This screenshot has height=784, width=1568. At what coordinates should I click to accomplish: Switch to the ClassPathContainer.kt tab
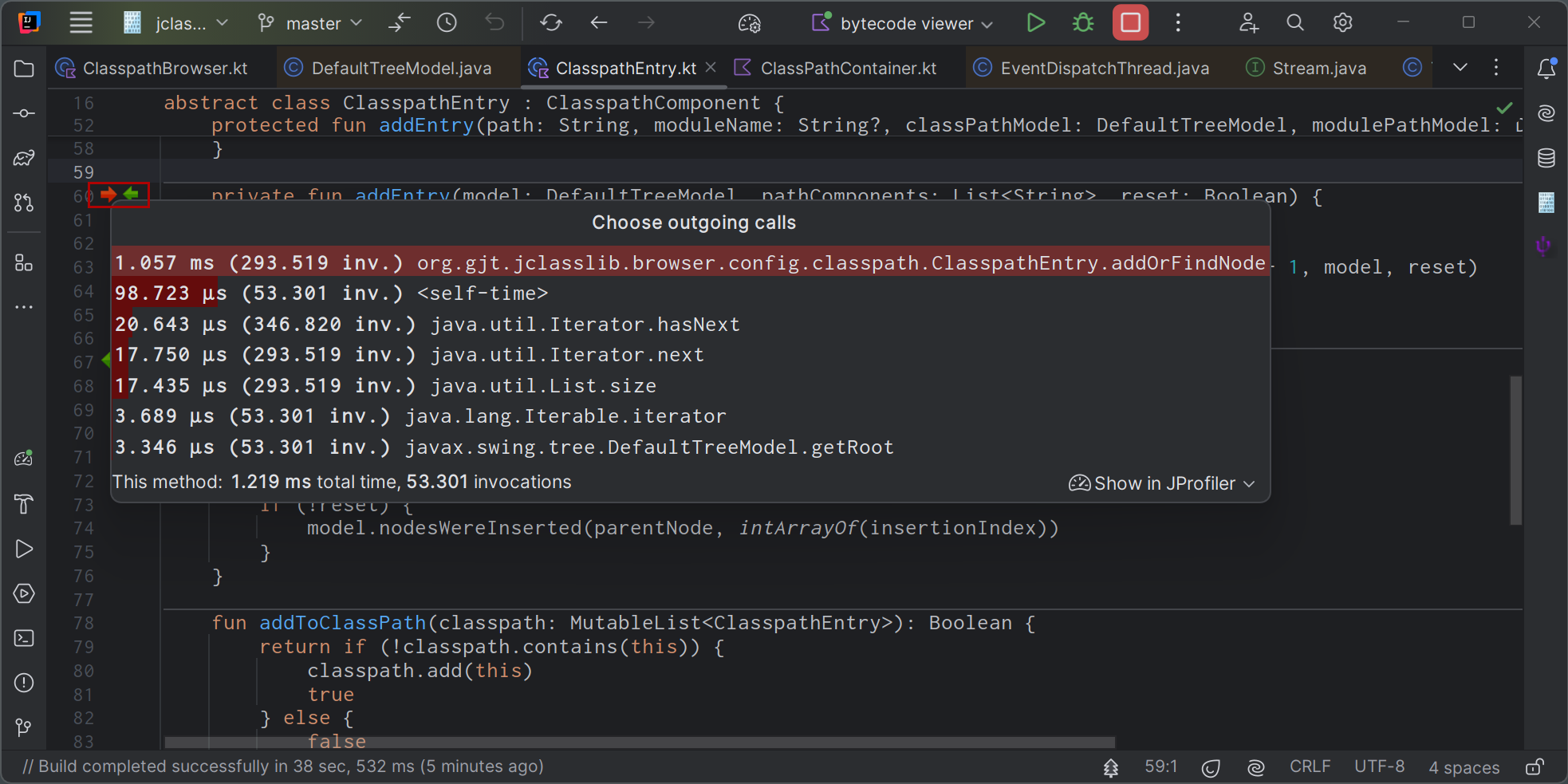(835, 68)
